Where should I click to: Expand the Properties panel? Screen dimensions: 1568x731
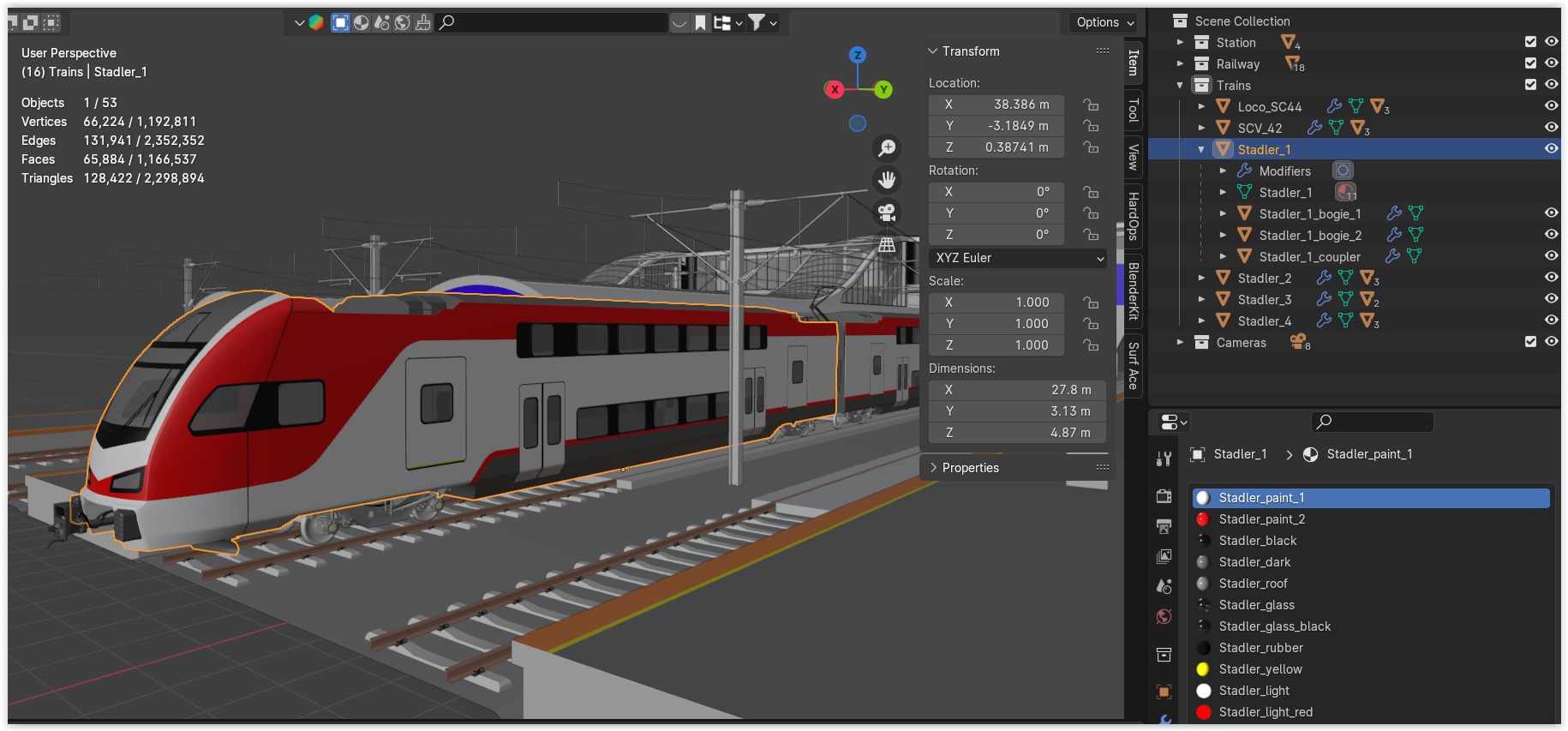point(933,468)
